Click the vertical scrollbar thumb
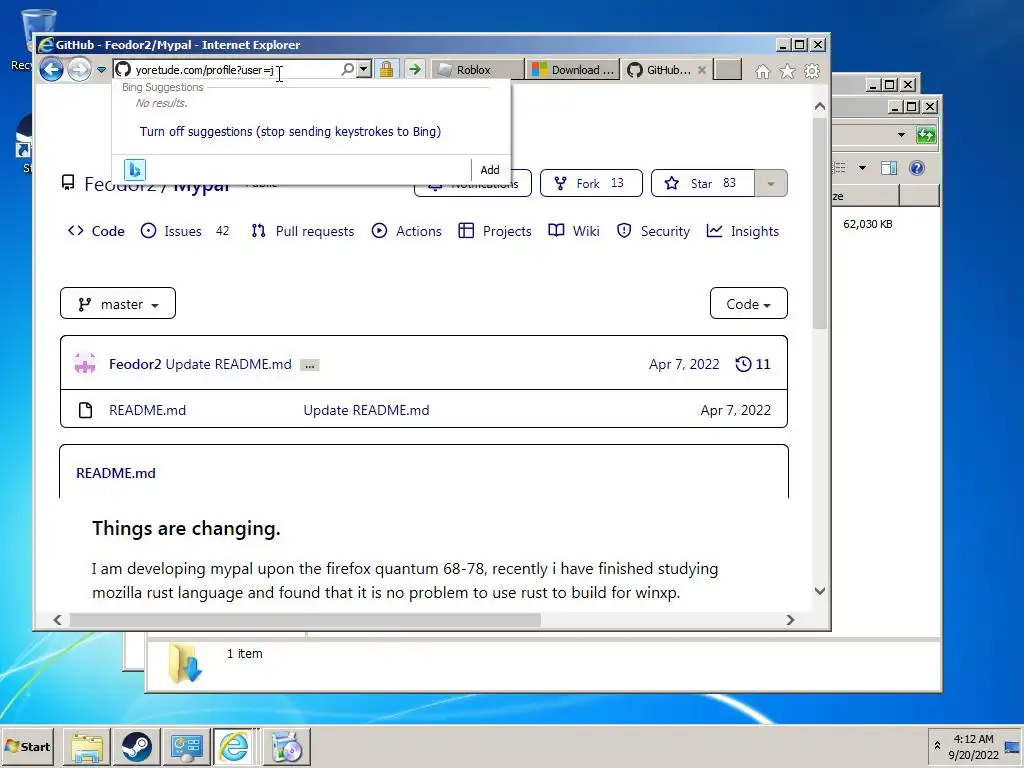 [x=820, y=224]
